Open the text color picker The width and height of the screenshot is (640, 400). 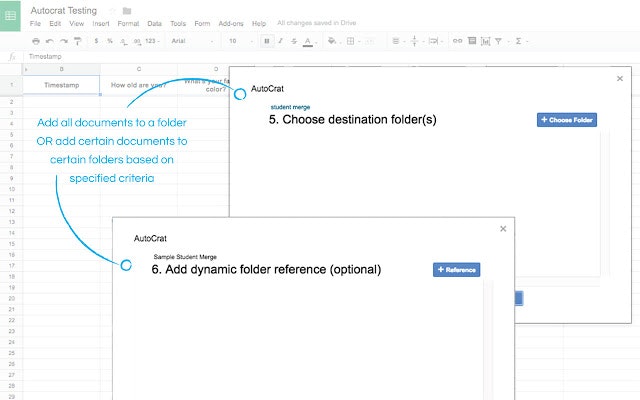[308, 41]
